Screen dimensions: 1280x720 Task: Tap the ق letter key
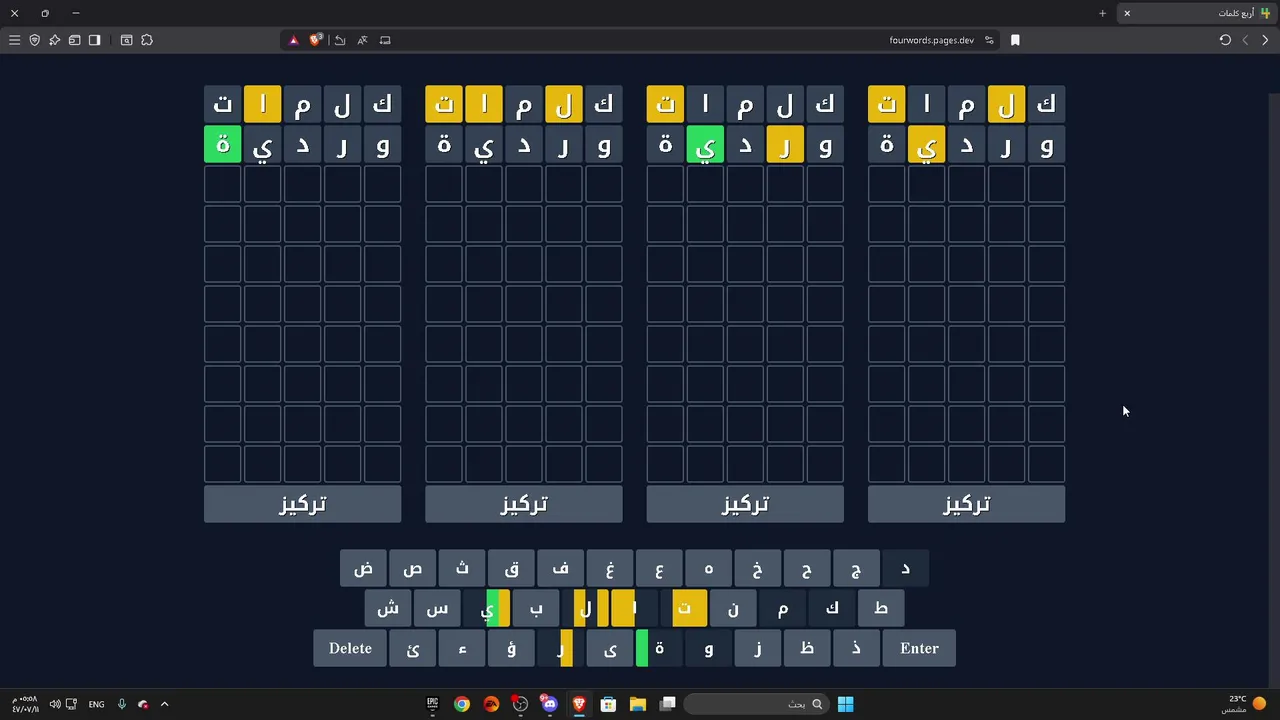point(511,568)
